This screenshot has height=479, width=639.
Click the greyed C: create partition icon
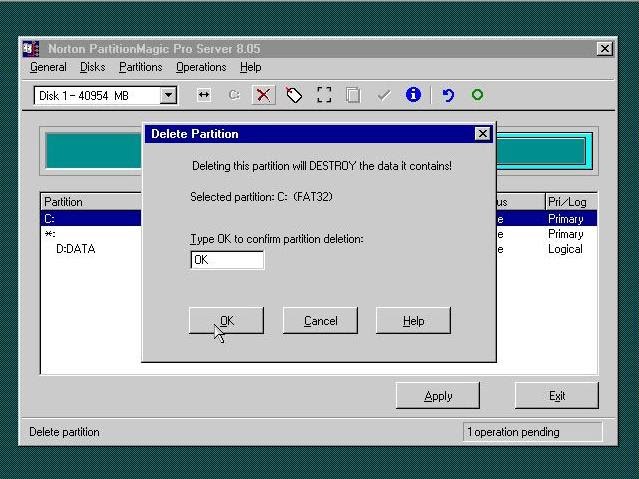pyautogui.click(x=234, y=95)
